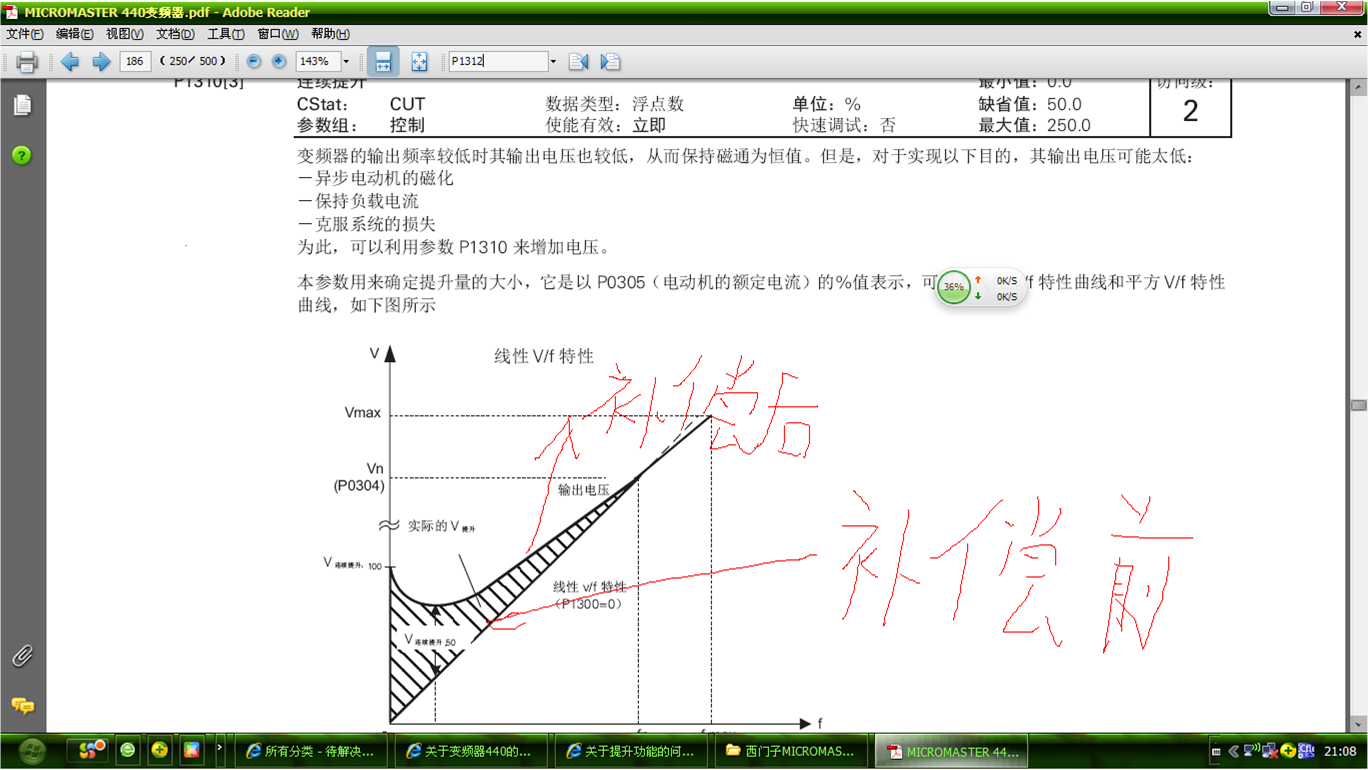The image size is (1368, 770).
Task: Open the Comments panel in the sidebar
Action: (x=22, y=706)
